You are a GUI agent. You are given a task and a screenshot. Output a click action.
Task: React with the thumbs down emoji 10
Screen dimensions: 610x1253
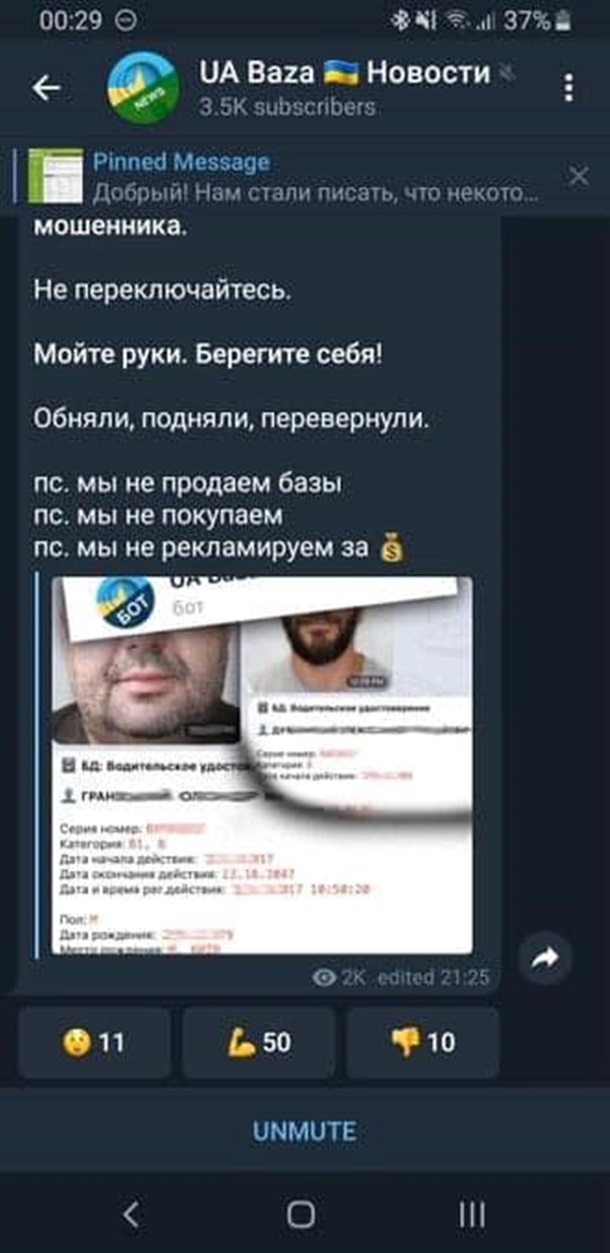click(422, 1043)
